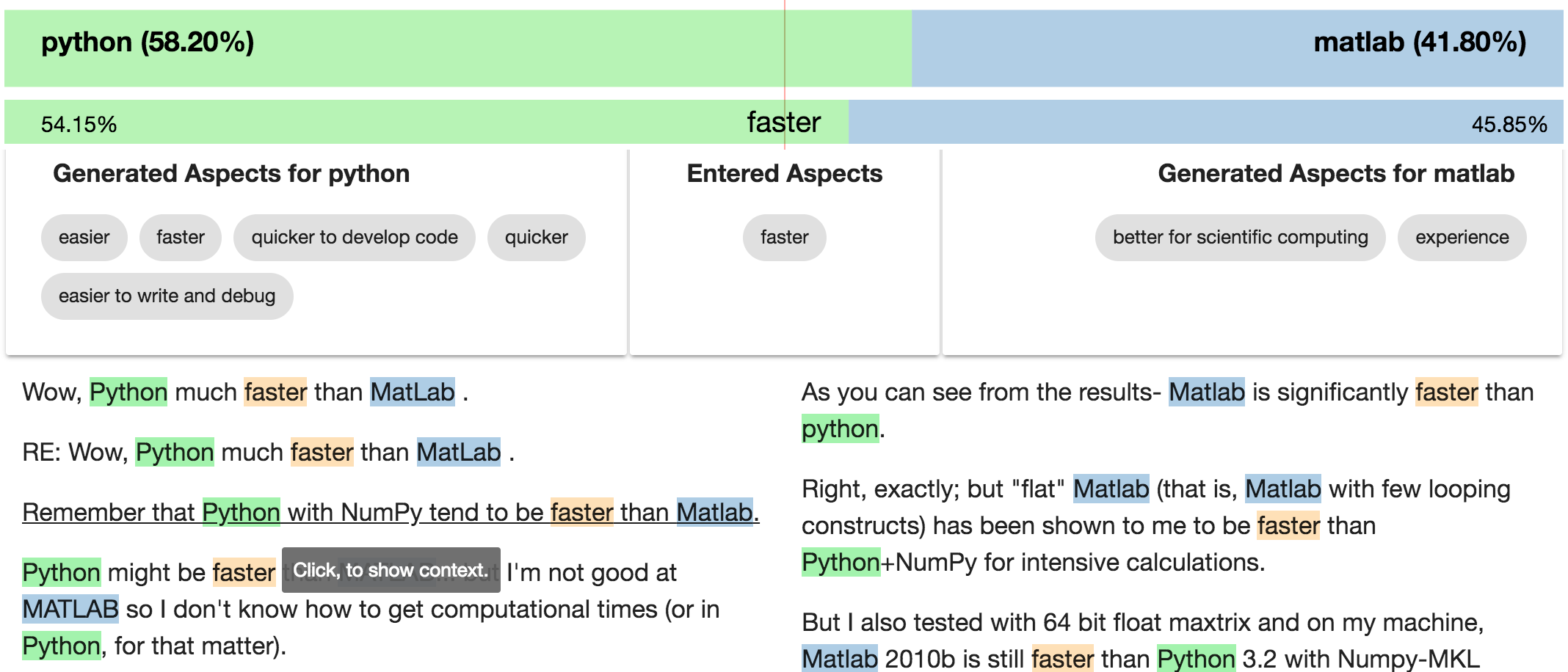Image resolution: width=1568 pixels, height=672 pixels.
Task: Open the sentence starting with "RE: Wow, Python"
Action: (268, 453)
